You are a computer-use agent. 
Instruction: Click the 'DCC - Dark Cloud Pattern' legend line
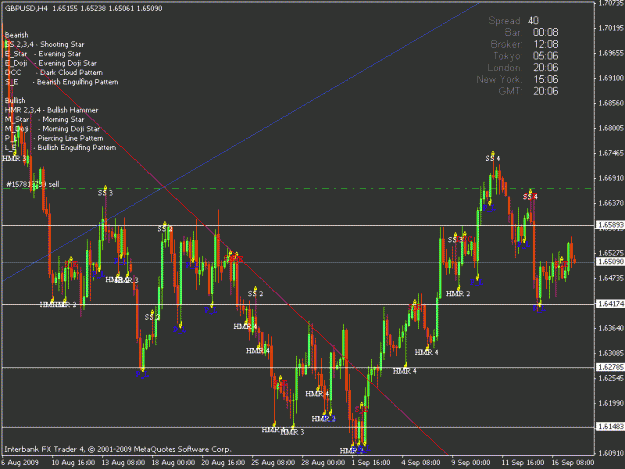click(x=54, y=73)
